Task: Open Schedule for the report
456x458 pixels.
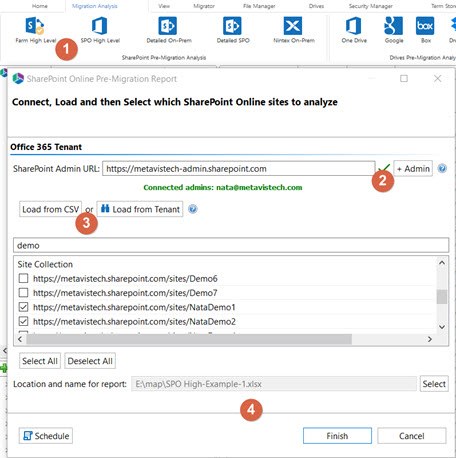Action: (46, 436)
